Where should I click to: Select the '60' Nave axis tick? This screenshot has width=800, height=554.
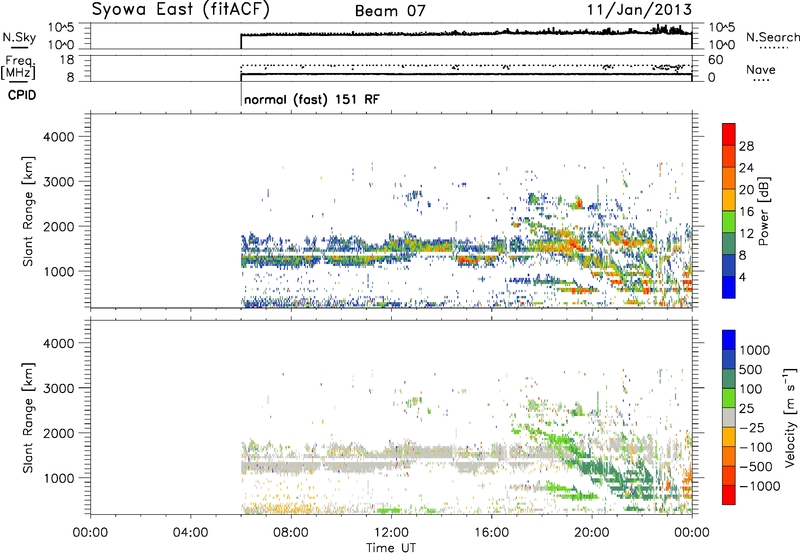click(x=715, y=60)
